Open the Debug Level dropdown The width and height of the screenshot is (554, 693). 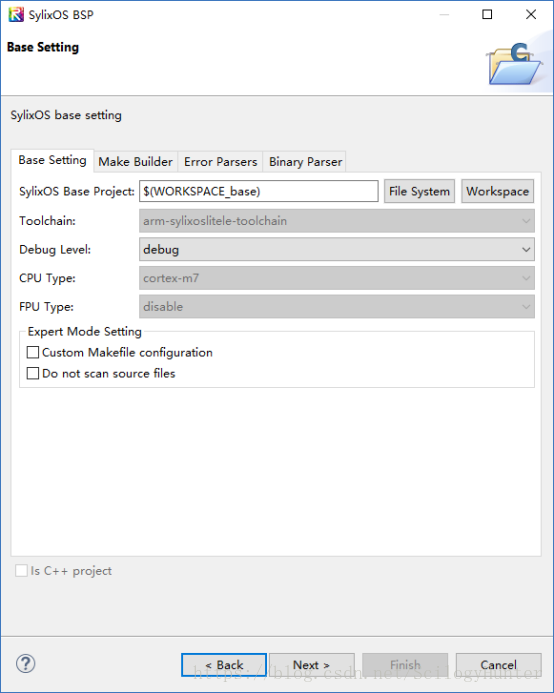[336, 249]
